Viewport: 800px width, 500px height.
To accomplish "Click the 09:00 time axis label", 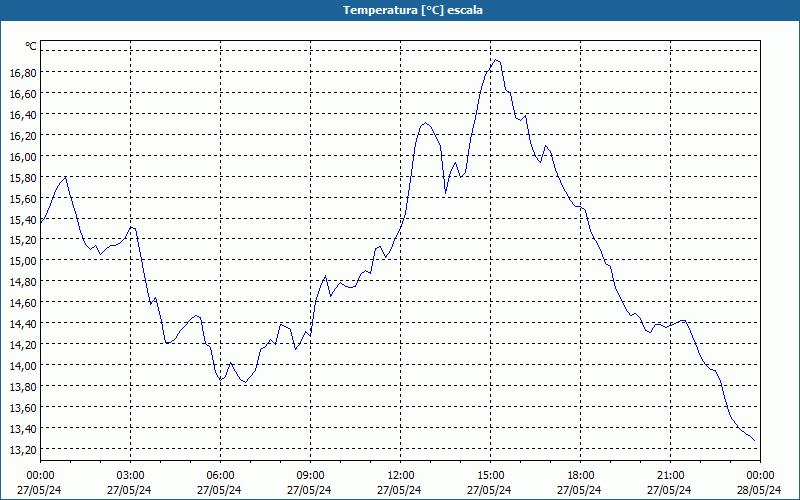I will pyautogui.click(x=310, y=476).
